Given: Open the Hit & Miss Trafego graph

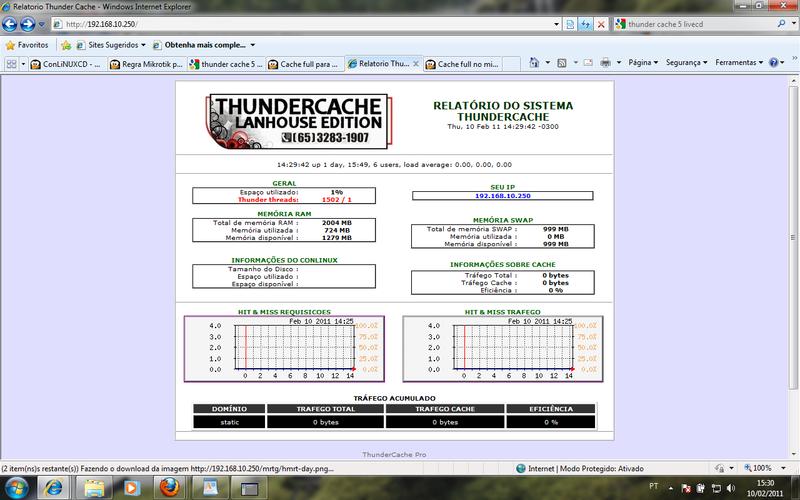Looking at the screenshot, I should pyautogui.click(x=503, y=348).
